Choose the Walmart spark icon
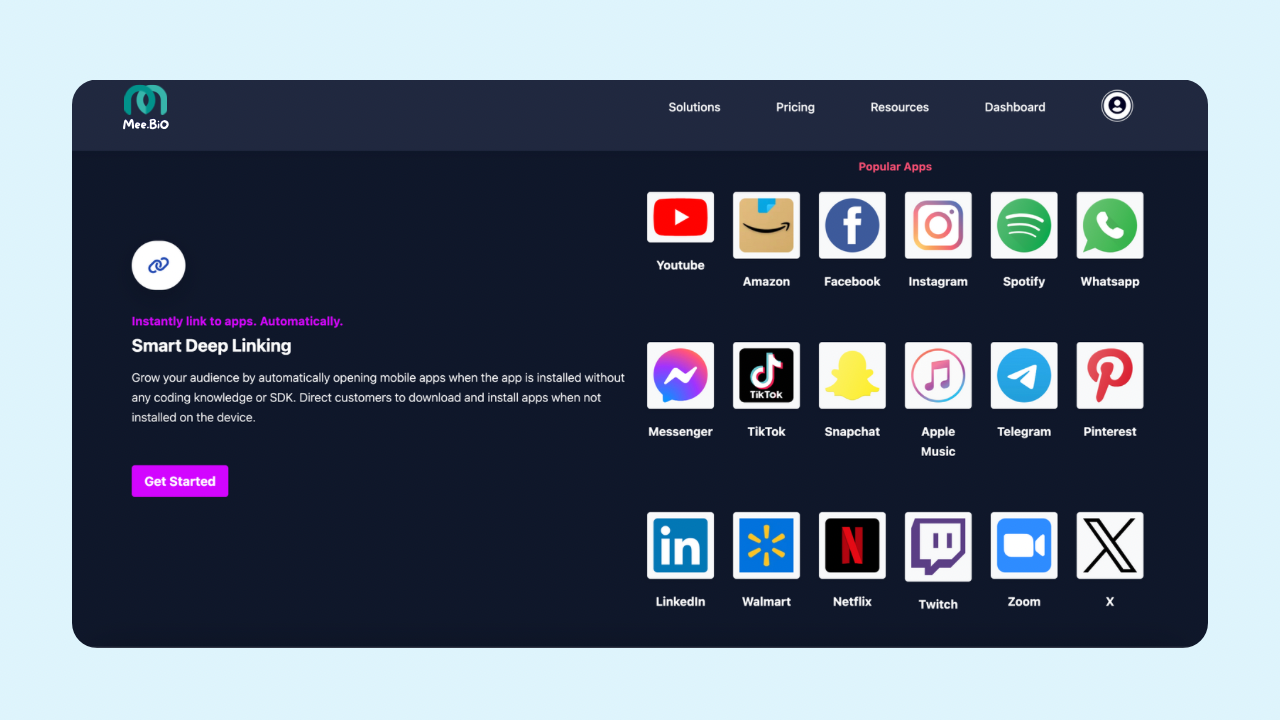The image size is (1280, 720). click(766, 545)
